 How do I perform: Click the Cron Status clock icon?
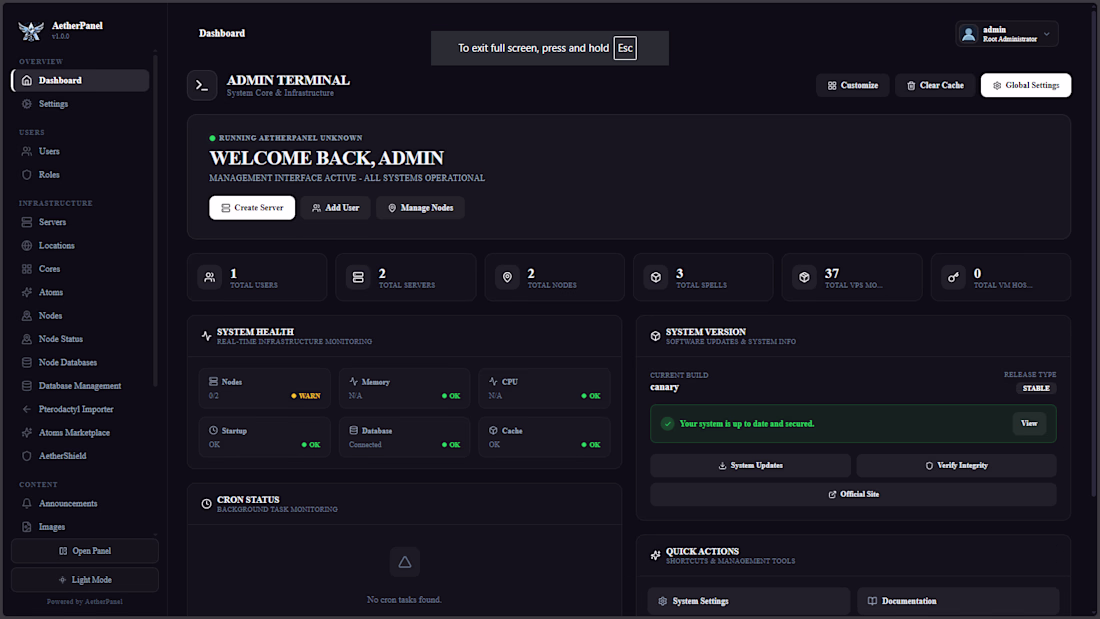click(206, 504)
